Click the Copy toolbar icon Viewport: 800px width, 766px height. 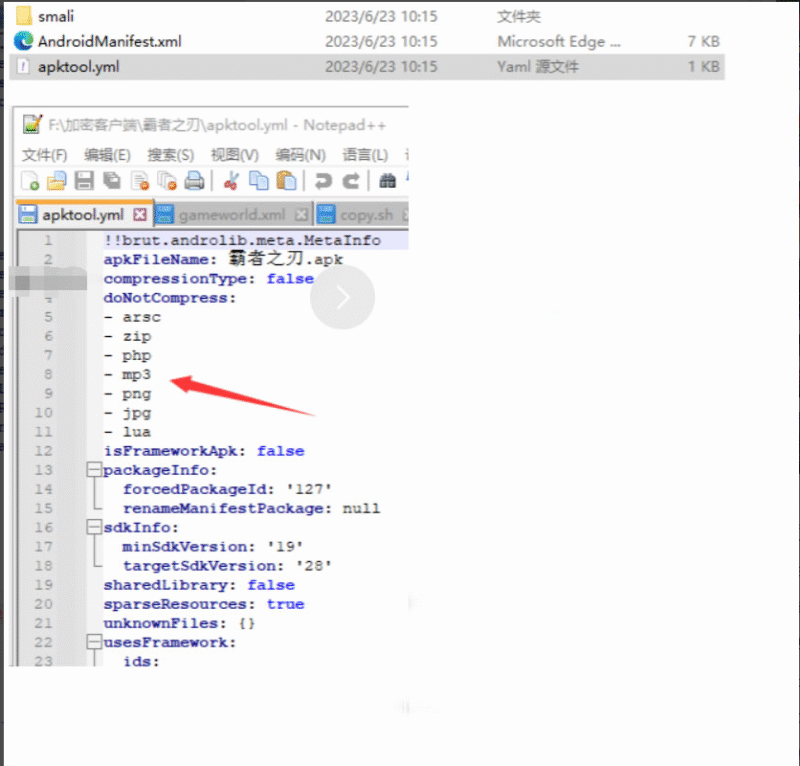[x=259, y=181]
